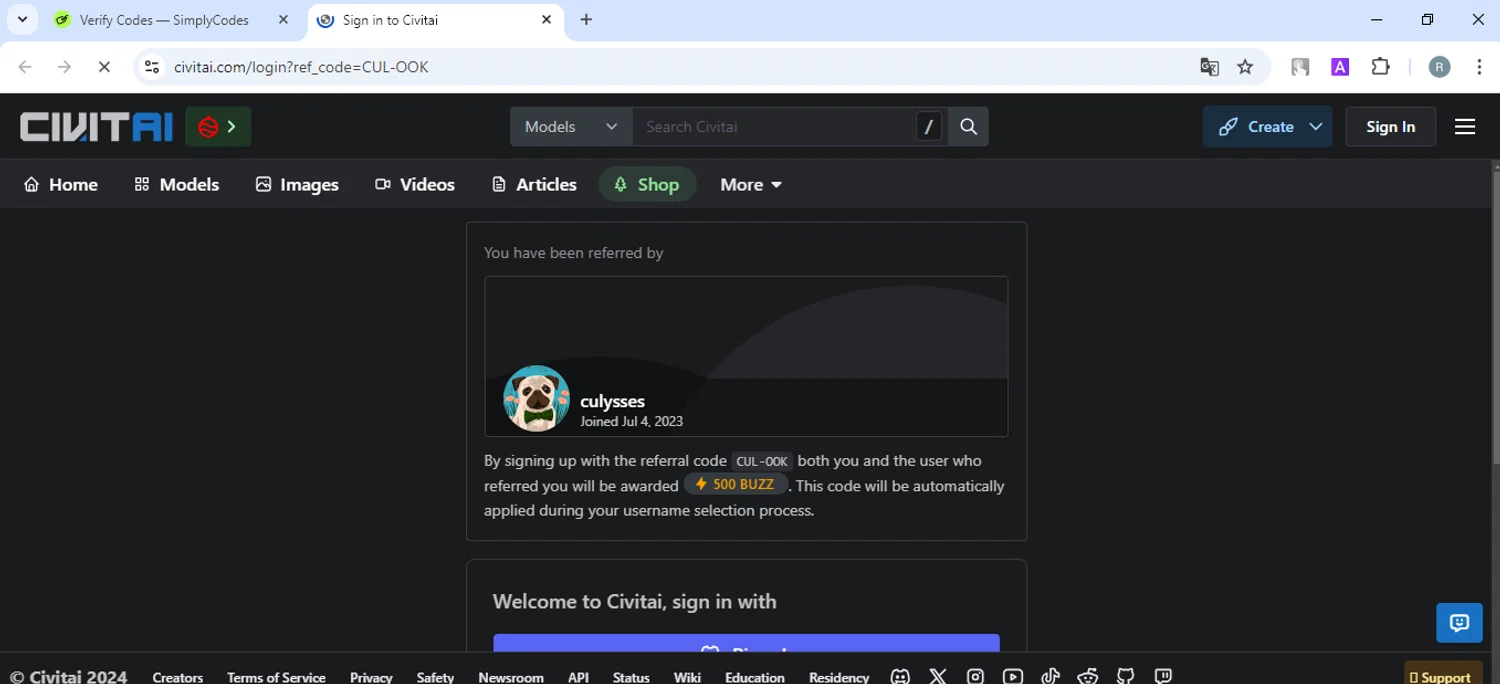Viewport: 1500px width, 684px height.
Task: Expand the Create button dropdown
Action: 1316,127
